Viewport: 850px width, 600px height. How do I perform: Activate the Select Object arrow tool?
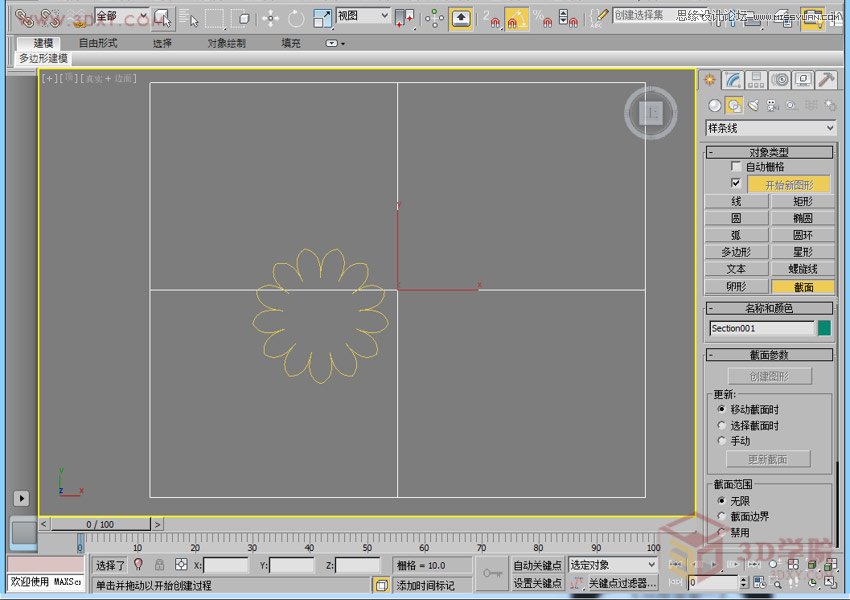pos(162,18)
